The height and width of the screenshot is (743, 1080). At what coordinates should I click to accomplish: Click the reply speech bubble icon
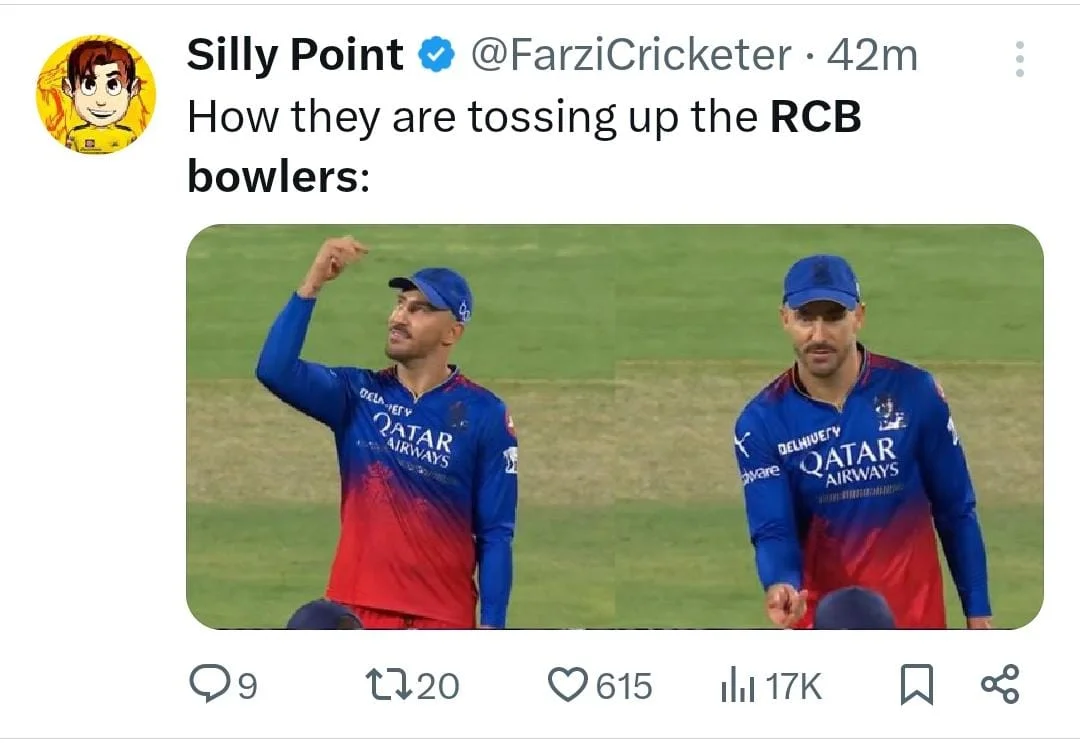tap(208, 685)
